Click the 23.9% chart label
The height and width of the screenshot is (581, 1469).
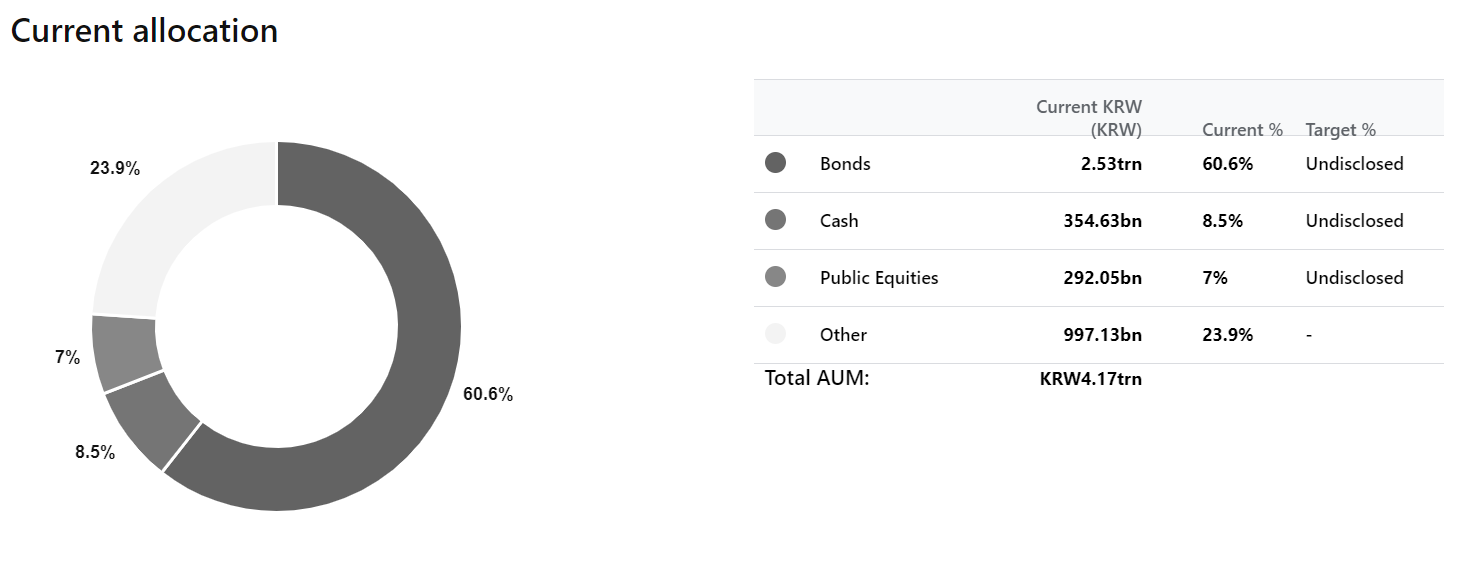point(115,168)
